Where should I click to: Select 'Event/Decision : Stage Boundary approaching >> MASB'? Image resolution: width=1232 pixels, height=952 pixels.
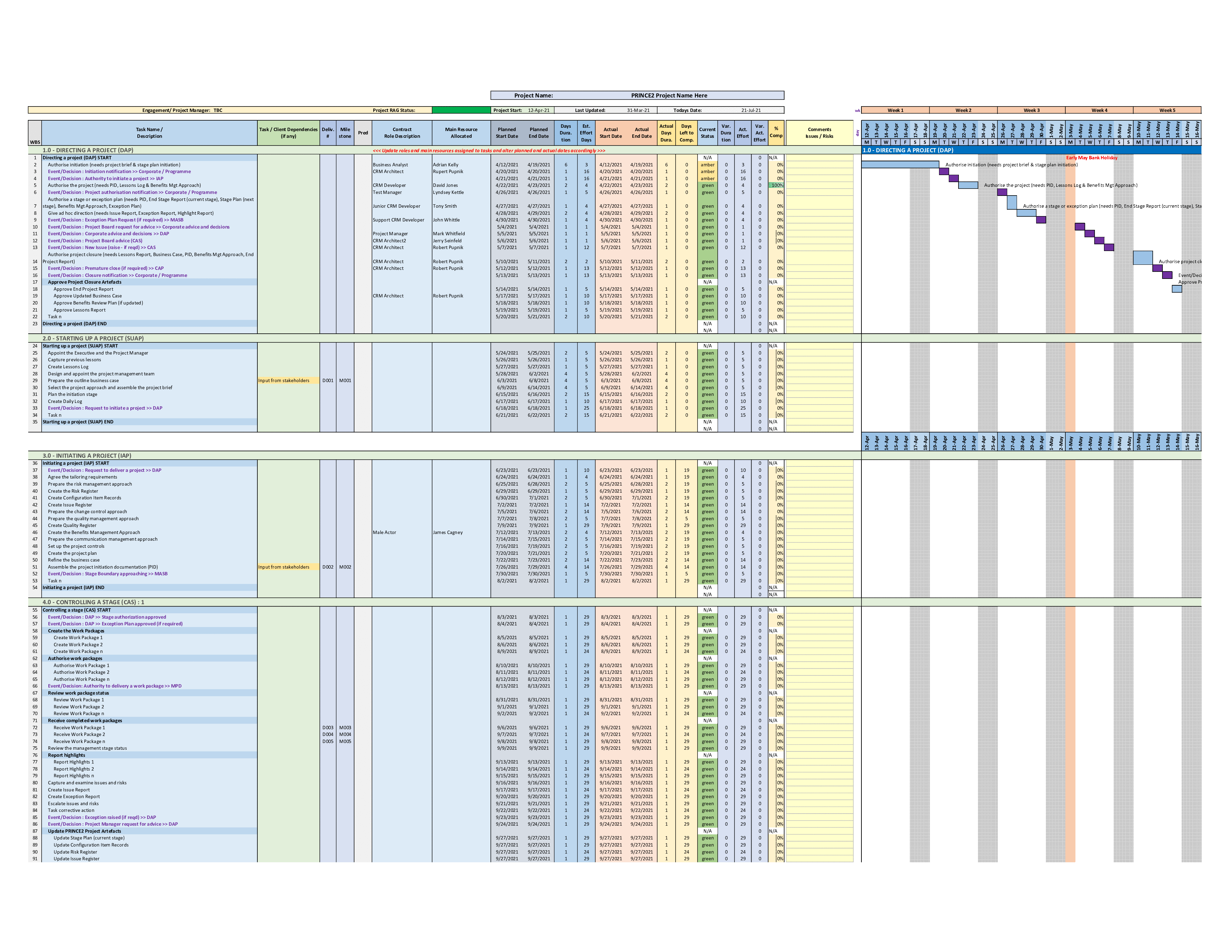[108, 574]
